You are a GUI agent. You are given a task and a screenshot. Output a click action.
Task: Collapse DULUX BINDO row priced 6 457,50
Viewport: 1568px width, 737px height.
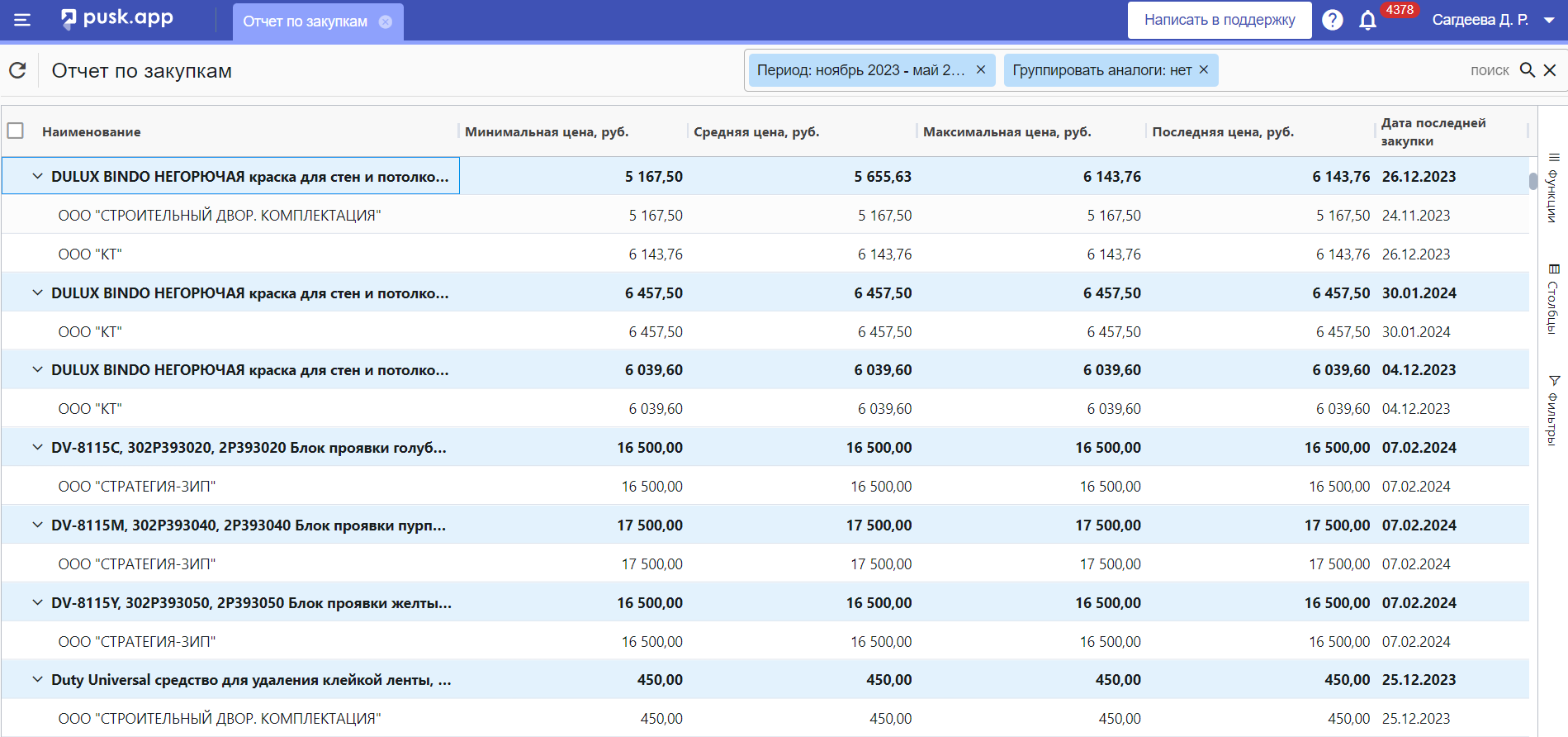tap(37, 292)
